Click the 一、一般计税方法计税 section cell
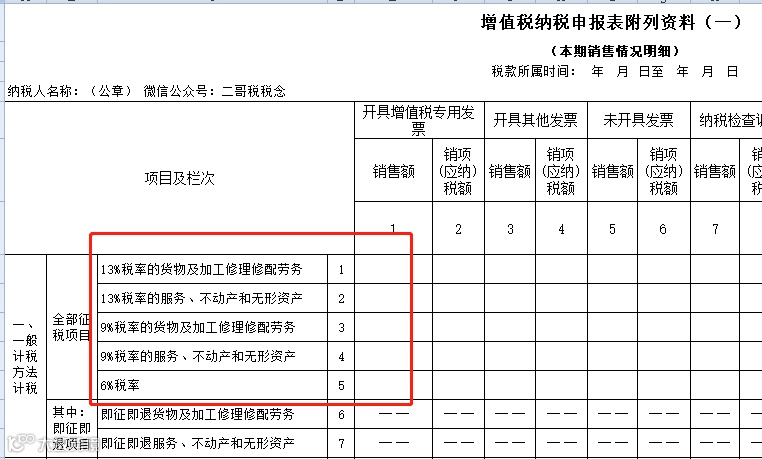This screenshot has height=459, width=762. tap(25, 356)
